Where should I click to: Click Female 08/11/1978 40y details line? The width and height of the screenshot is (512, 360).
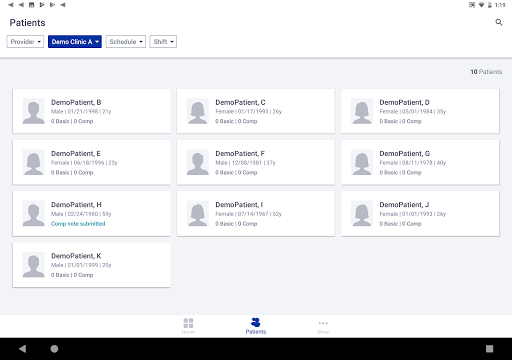pos(413,163)
